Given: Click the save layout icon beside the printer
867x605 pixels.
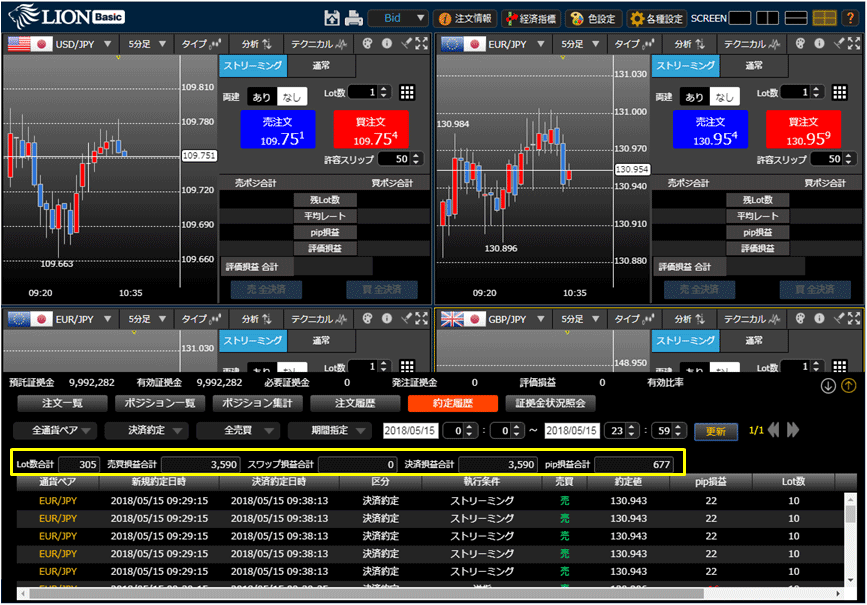Looking at the screenshot, I should [x=332, y=18].
